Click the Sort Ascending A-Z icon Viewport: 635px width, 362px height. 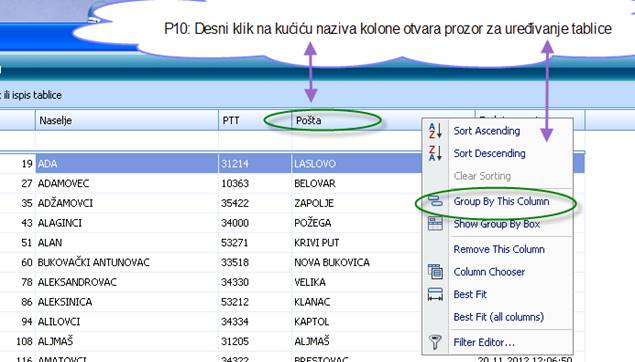(435, 131)
